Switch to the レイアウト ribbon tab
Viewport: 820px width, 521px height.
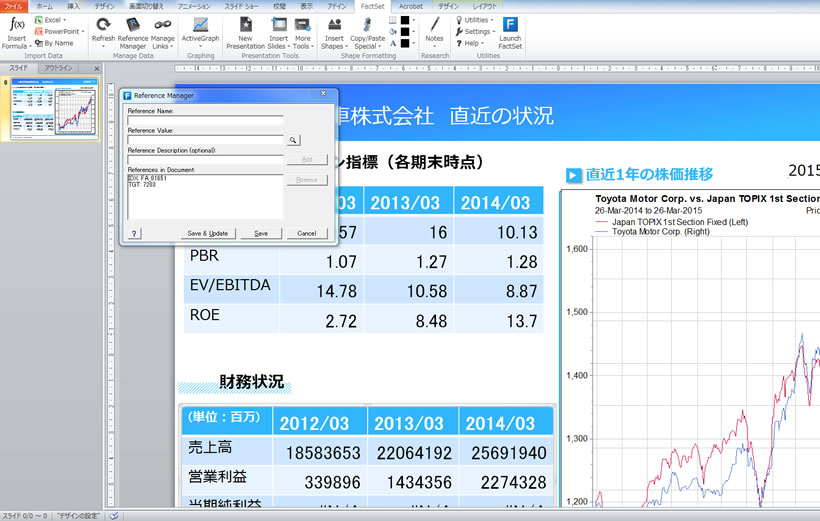pyautogui.click(x=484, y=6)
